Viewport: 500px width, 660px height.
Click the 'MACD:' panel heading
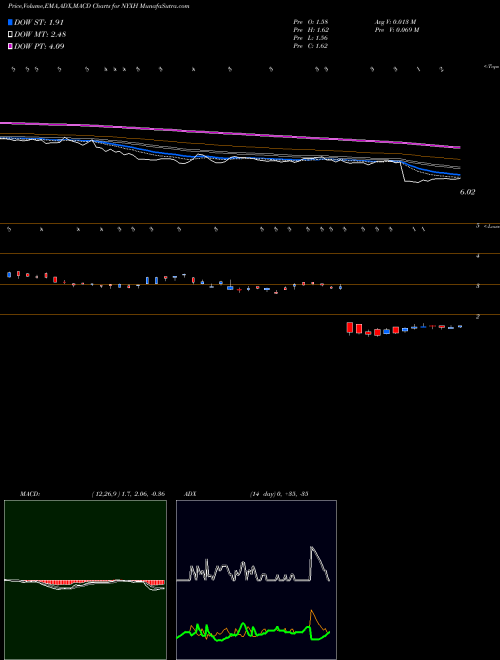click(x=30, y=494)
